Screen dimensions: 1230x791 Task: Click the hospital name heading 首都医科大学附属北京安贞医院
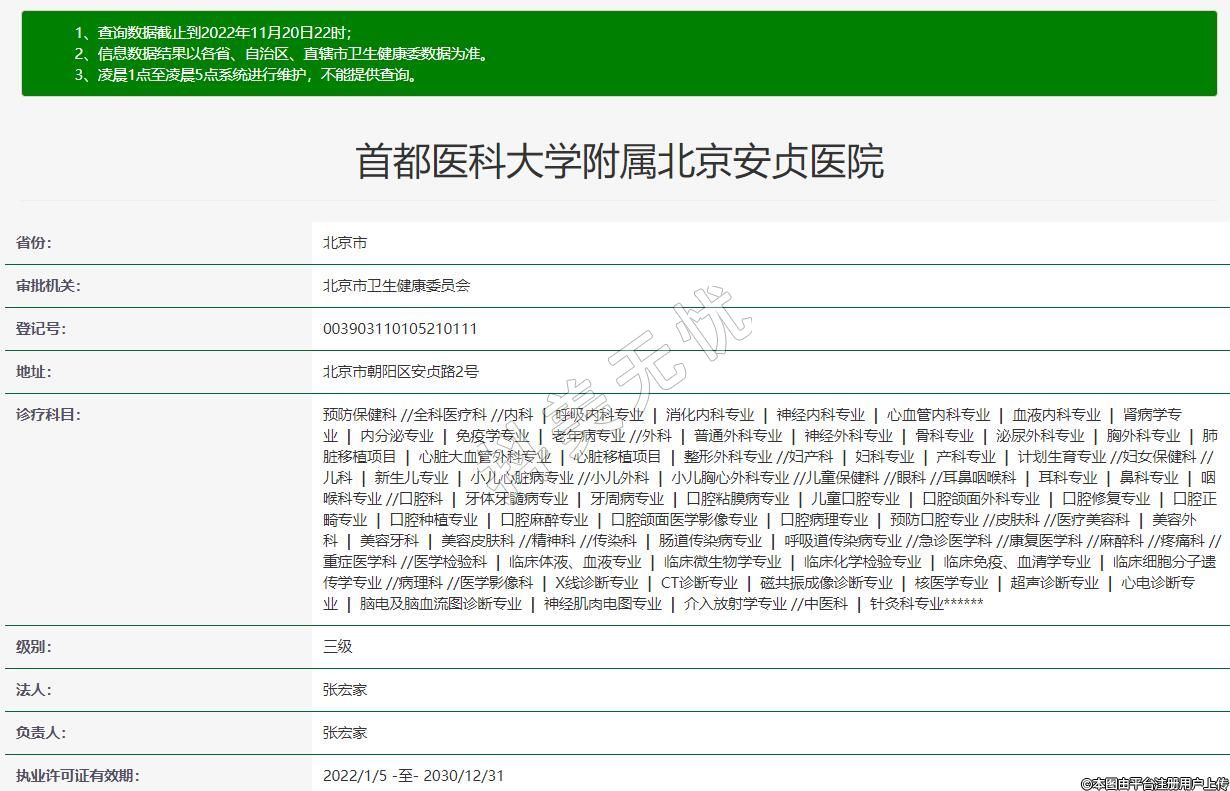point(619,162)
